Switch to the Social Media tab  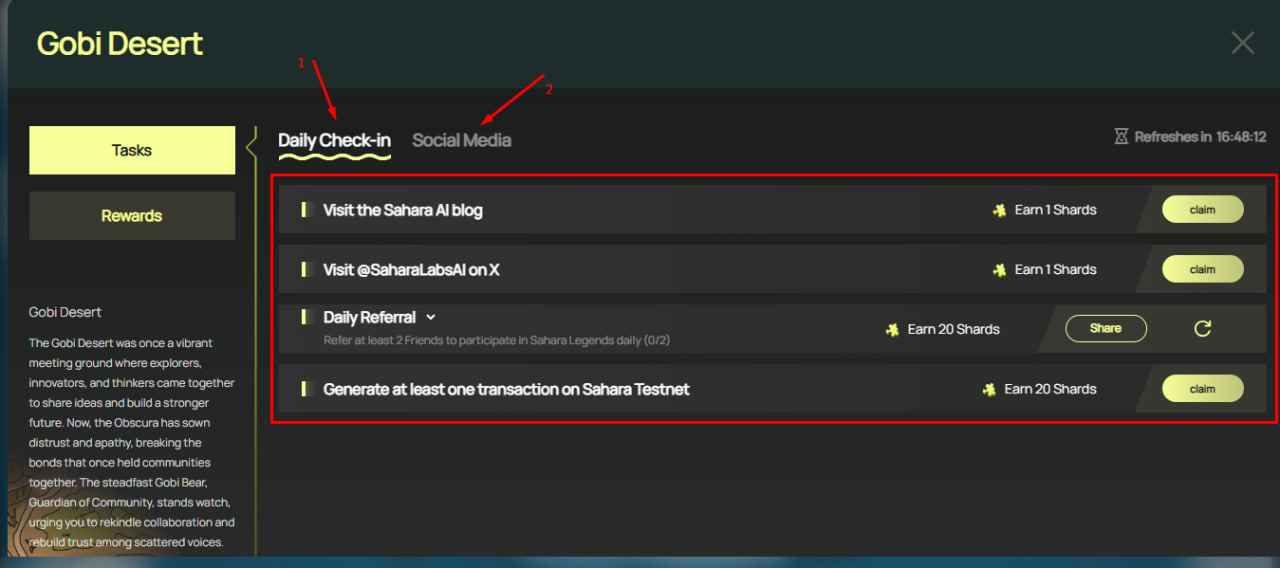click(x=461, y=140)
